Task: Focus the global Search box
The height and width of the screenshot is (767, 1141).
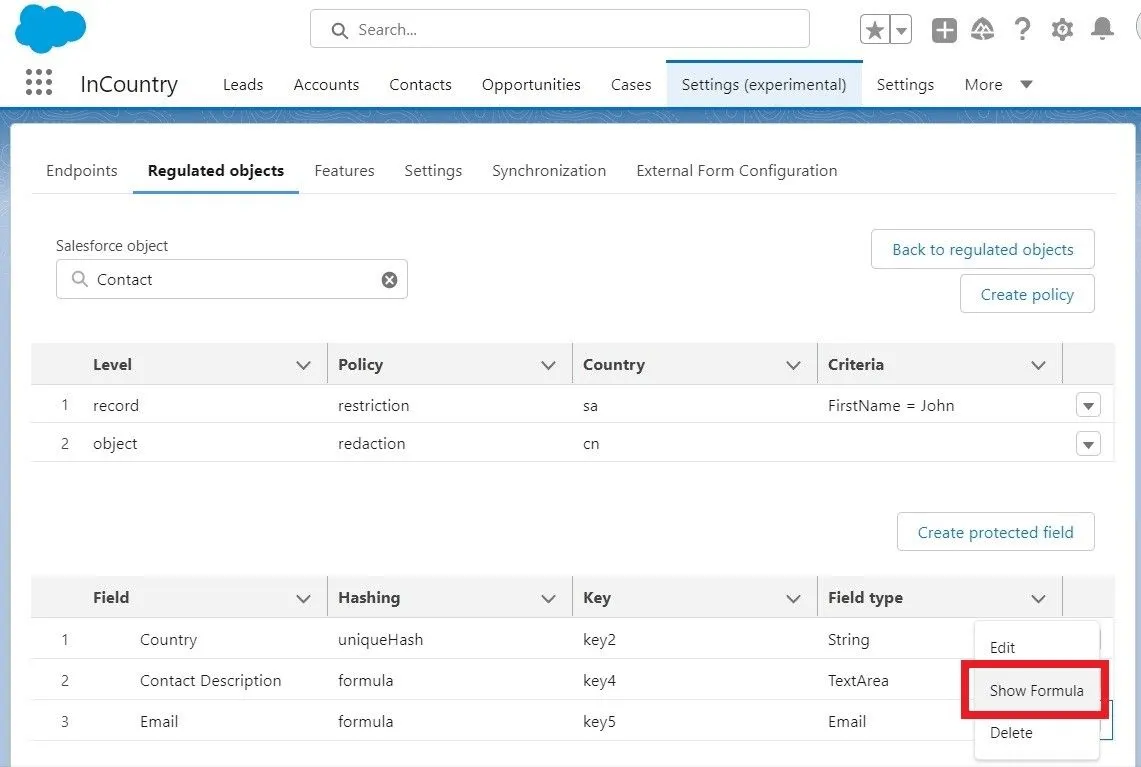Action: pyautogui.click(x=560, y=30)
